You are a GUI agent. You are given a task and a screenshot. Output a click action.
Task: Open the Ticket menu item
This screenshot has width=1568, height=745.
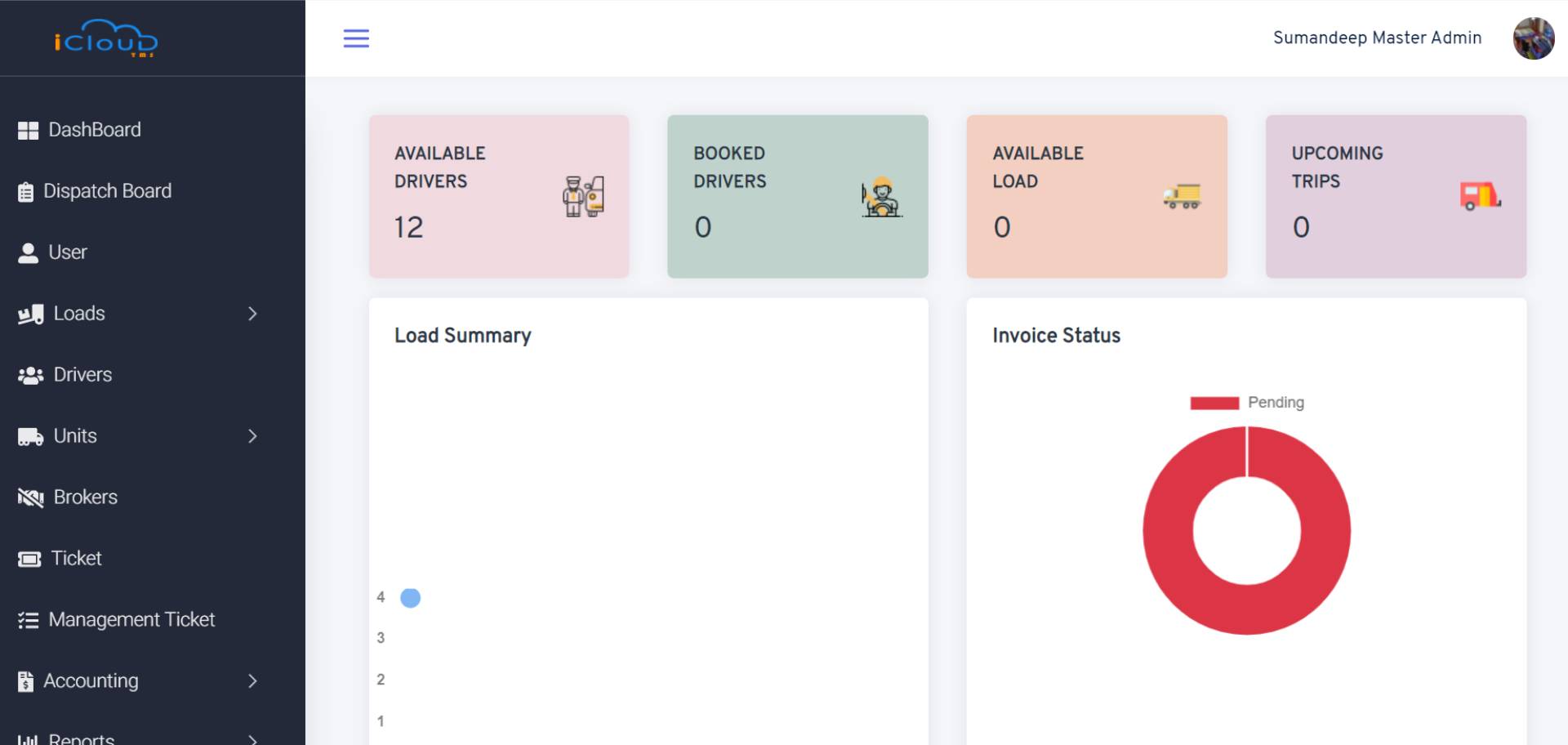point(76,559)
